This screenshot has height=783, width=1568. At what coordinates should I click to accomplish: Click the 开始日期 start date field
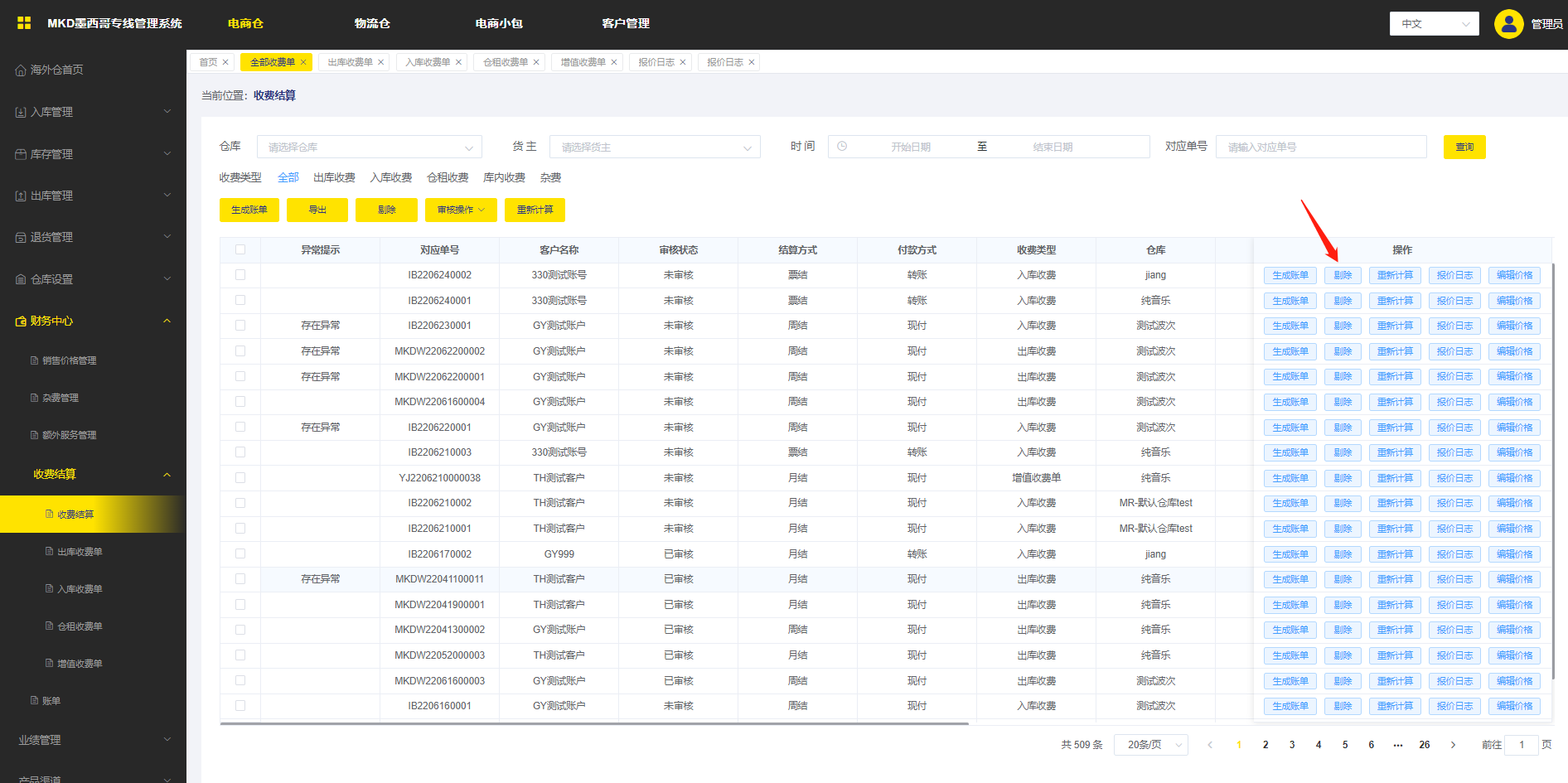(x=910, y=147)
